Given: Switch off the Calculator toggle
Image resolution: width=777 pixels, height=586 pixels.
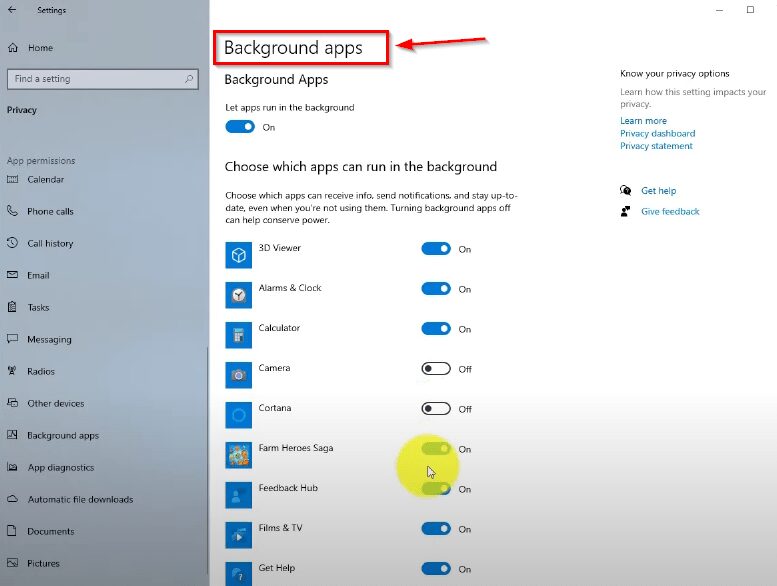Looking at the screenshot, I should pos(436,329).
